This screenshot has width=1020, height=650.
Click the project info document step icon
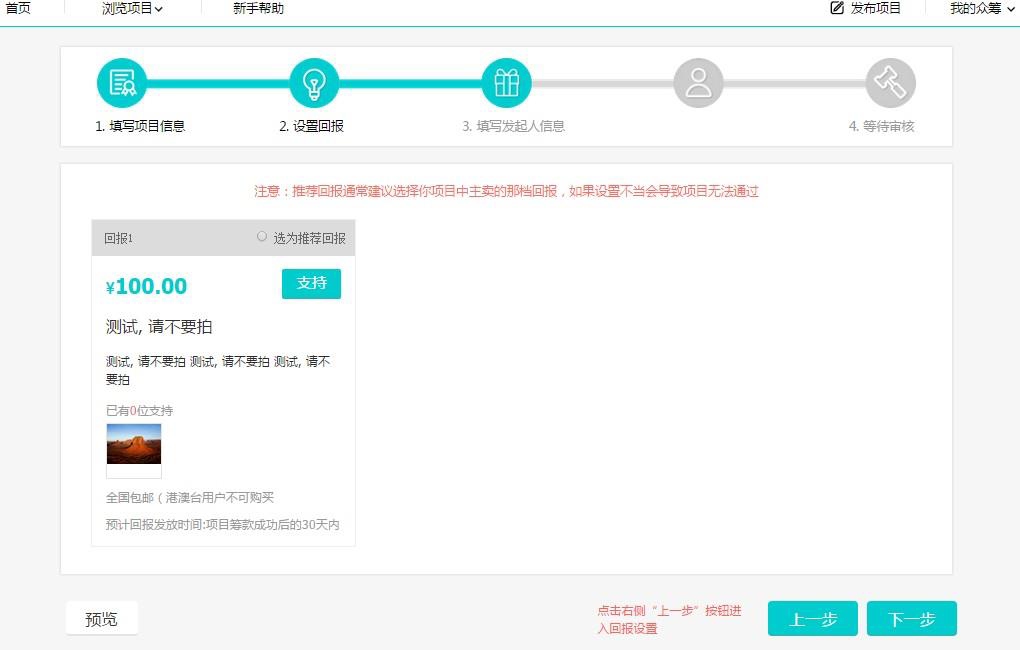[122, 83]
